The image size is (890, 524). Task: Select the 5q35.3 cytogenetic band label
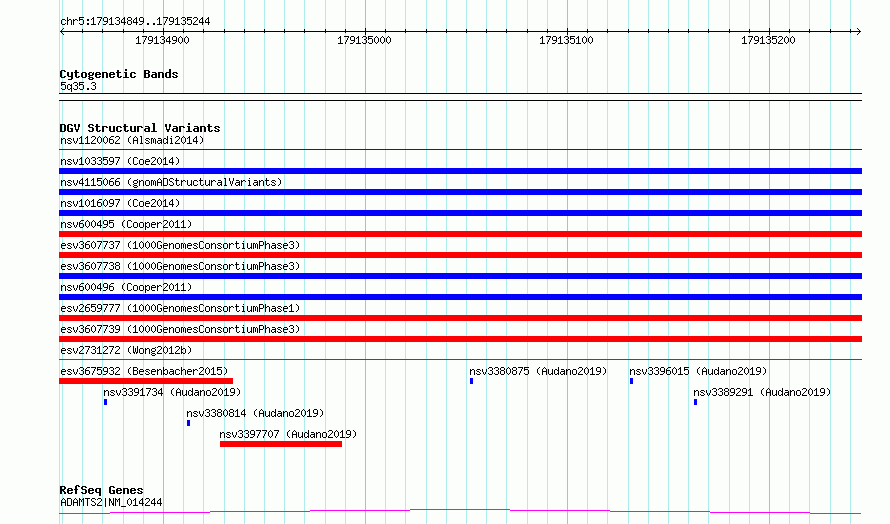pos(78,86)
